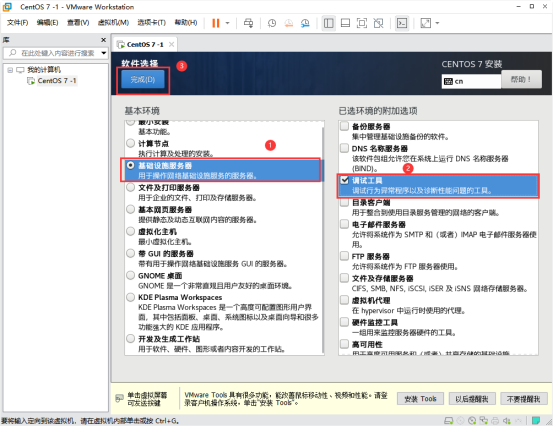Click the pause virtual machine icon
This screenshot has width=554, height=427.
point(216,23)
